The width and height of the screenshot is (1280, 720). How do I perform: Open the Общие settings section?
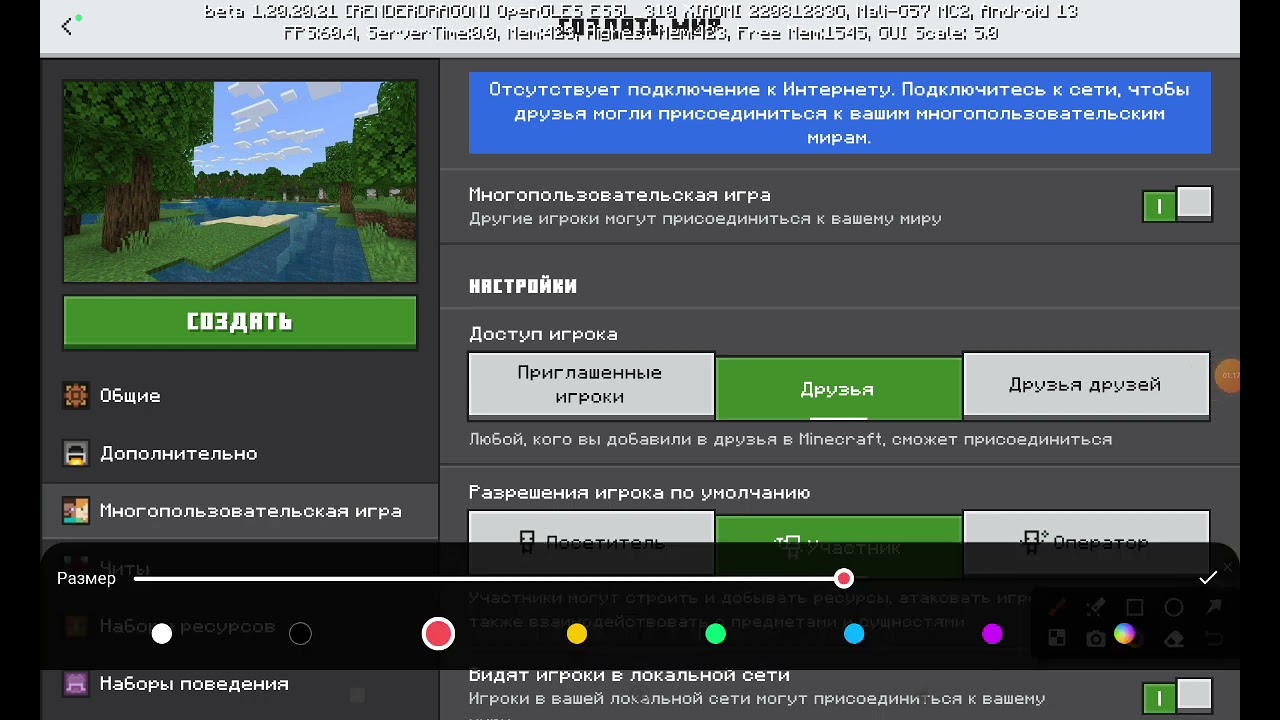pyautogui.click(x=240, y=396)
